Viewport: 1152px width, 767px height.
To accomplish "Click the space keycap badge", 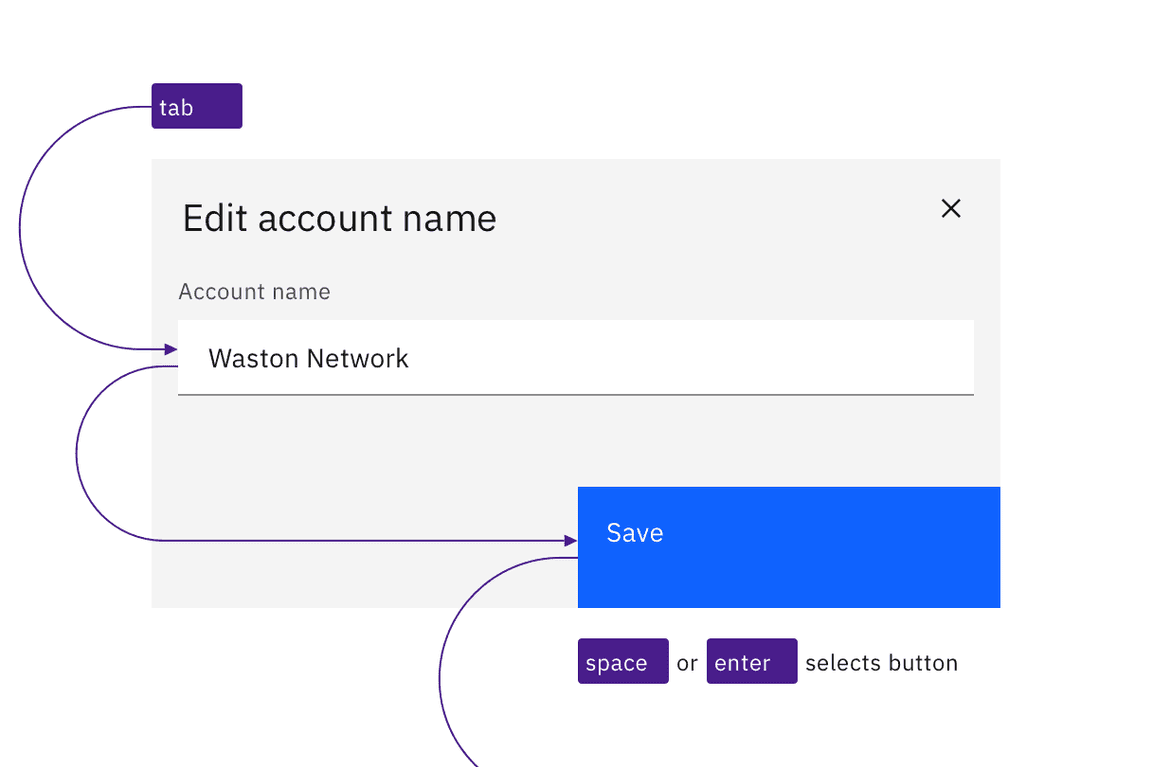I will (x=622, y=661).
